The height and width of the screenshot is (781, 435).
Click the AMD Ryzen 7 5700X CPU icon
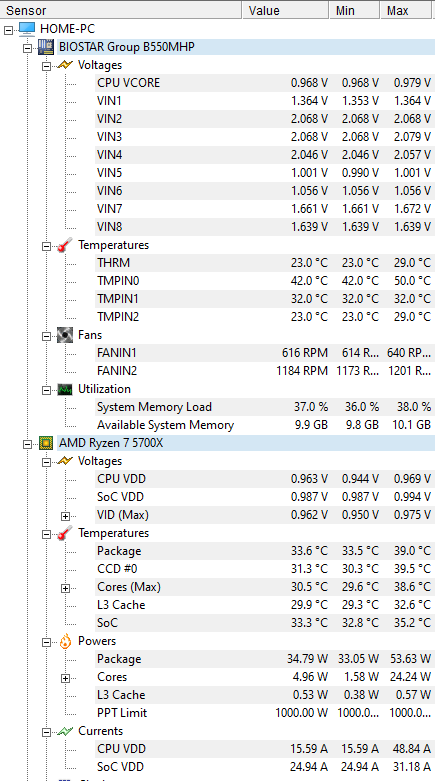pyautogui.click(x=46, y=443)
